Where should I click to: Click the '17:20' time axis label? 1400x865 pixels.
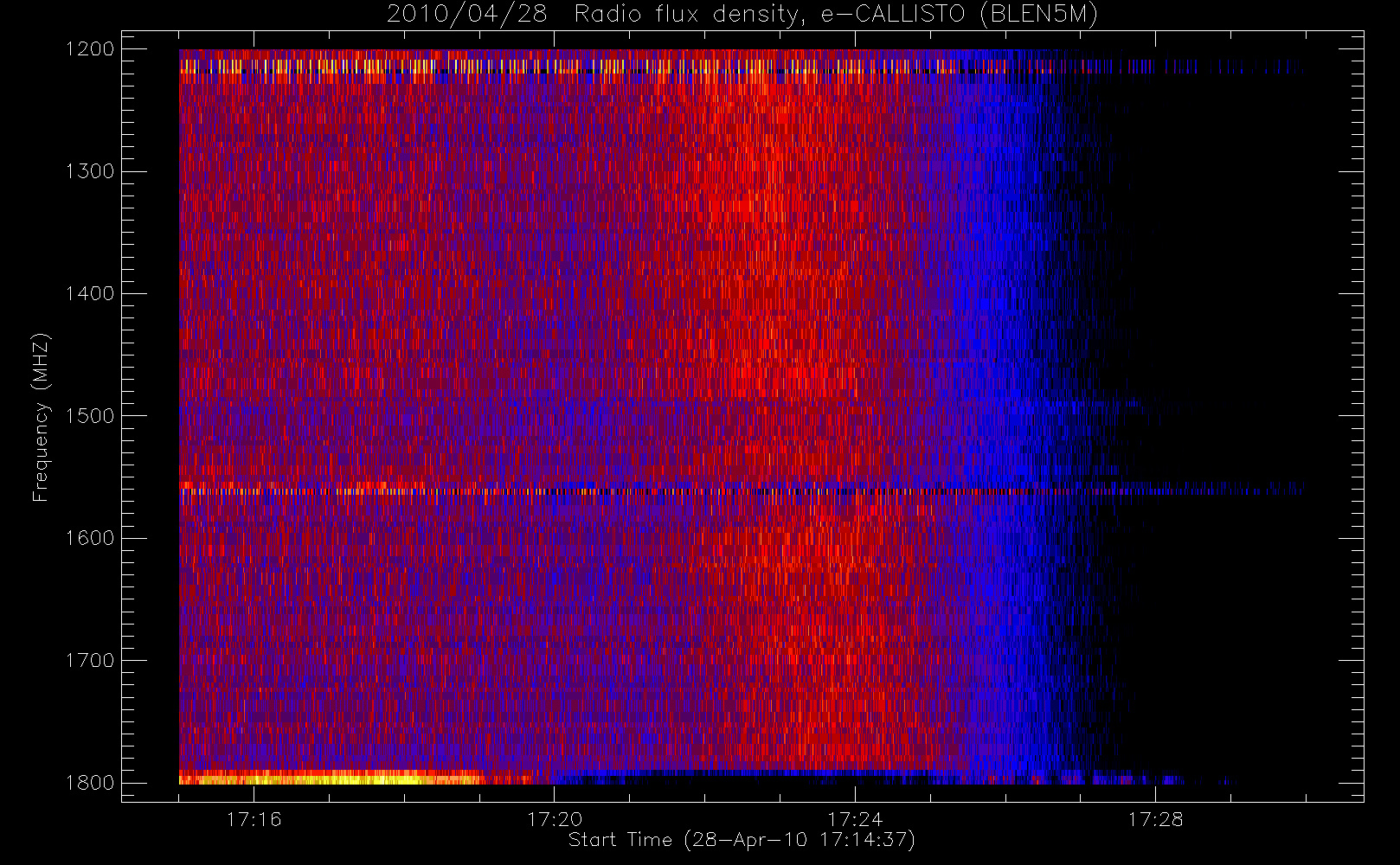[x=555, y=819]
